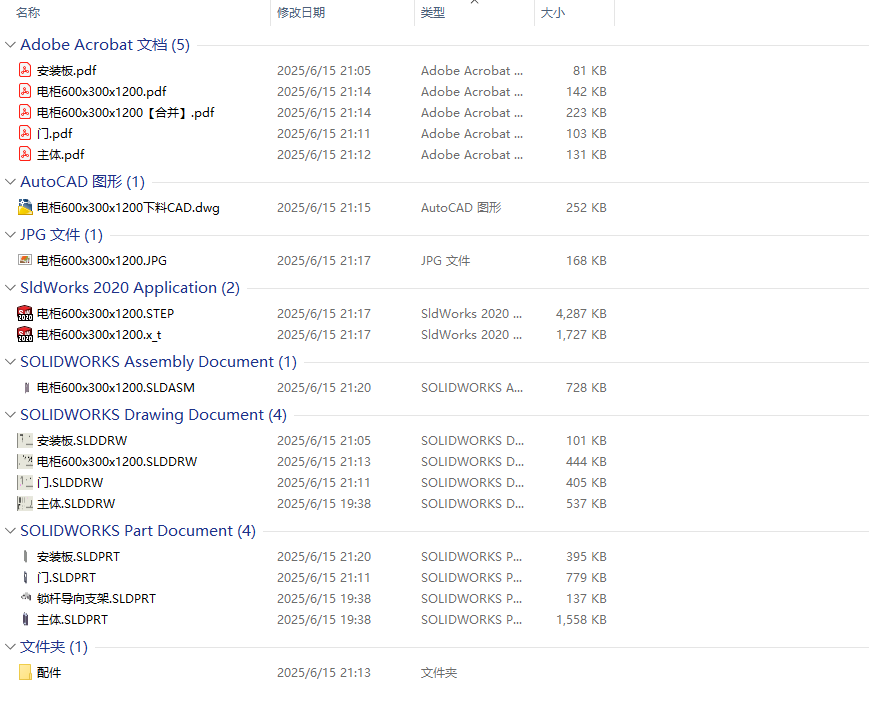Select the file name 门.SLDPRT
This screenshot has width=869, height=705.
click(66, 578)
